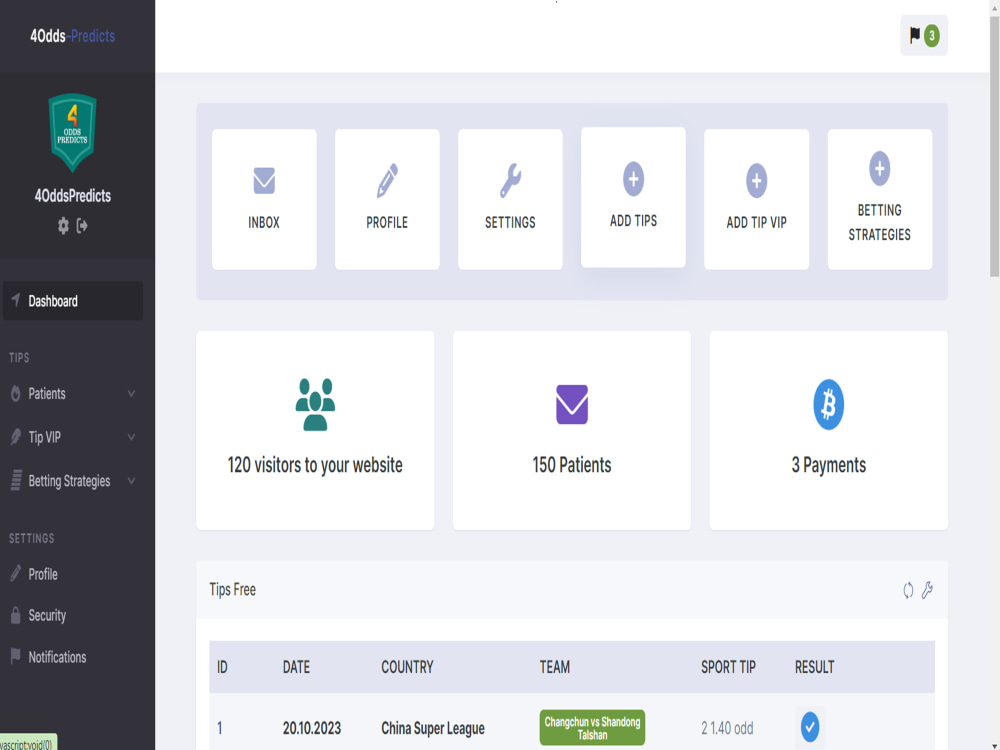1000x750 pixels.
Task: Click the TEAM column header
Action: pyautogui.click(x=555, y=667)
